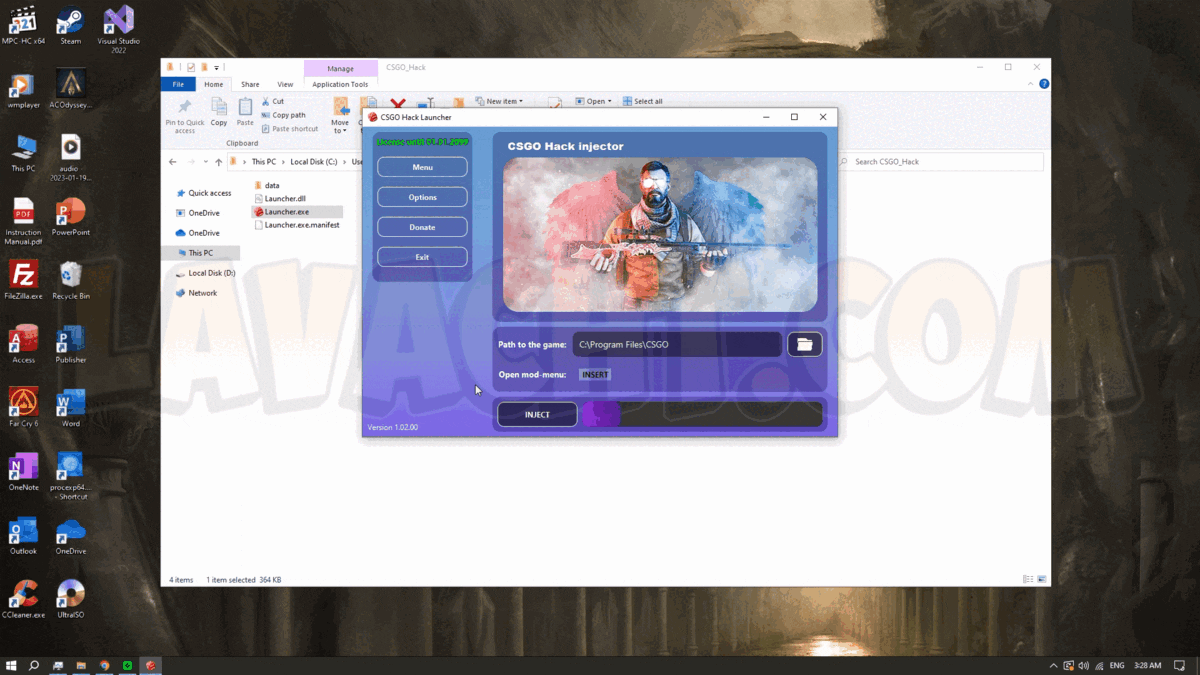The width and height of the screenshot is (1200, 675).
Task: Click the INSERT mod-menu hotkey box
Action: point(595,374)
